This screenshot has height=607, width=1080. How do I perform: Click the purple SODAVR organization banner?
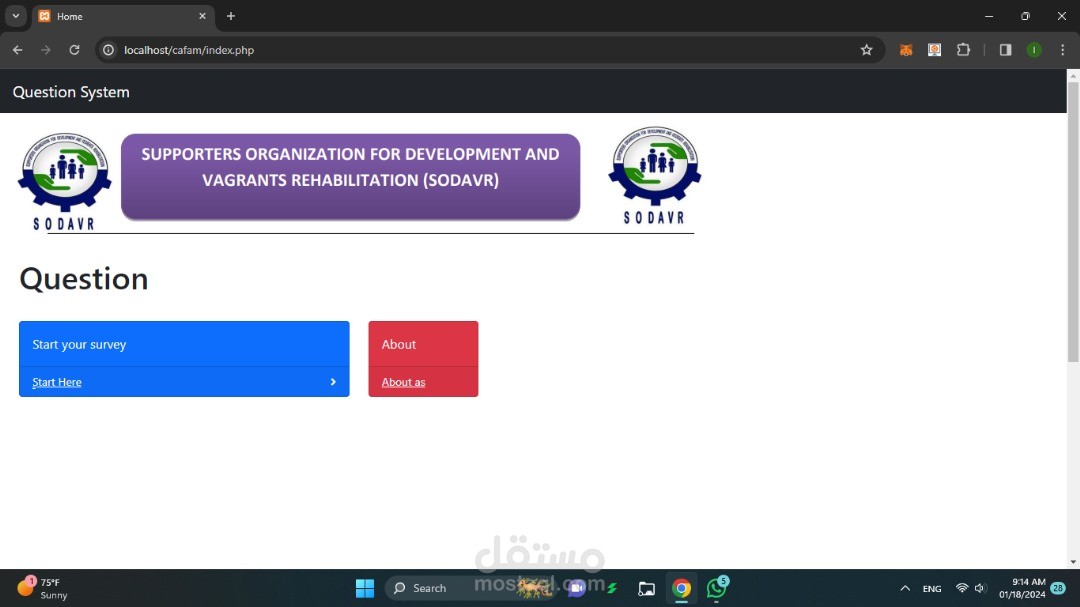(351, 177)
